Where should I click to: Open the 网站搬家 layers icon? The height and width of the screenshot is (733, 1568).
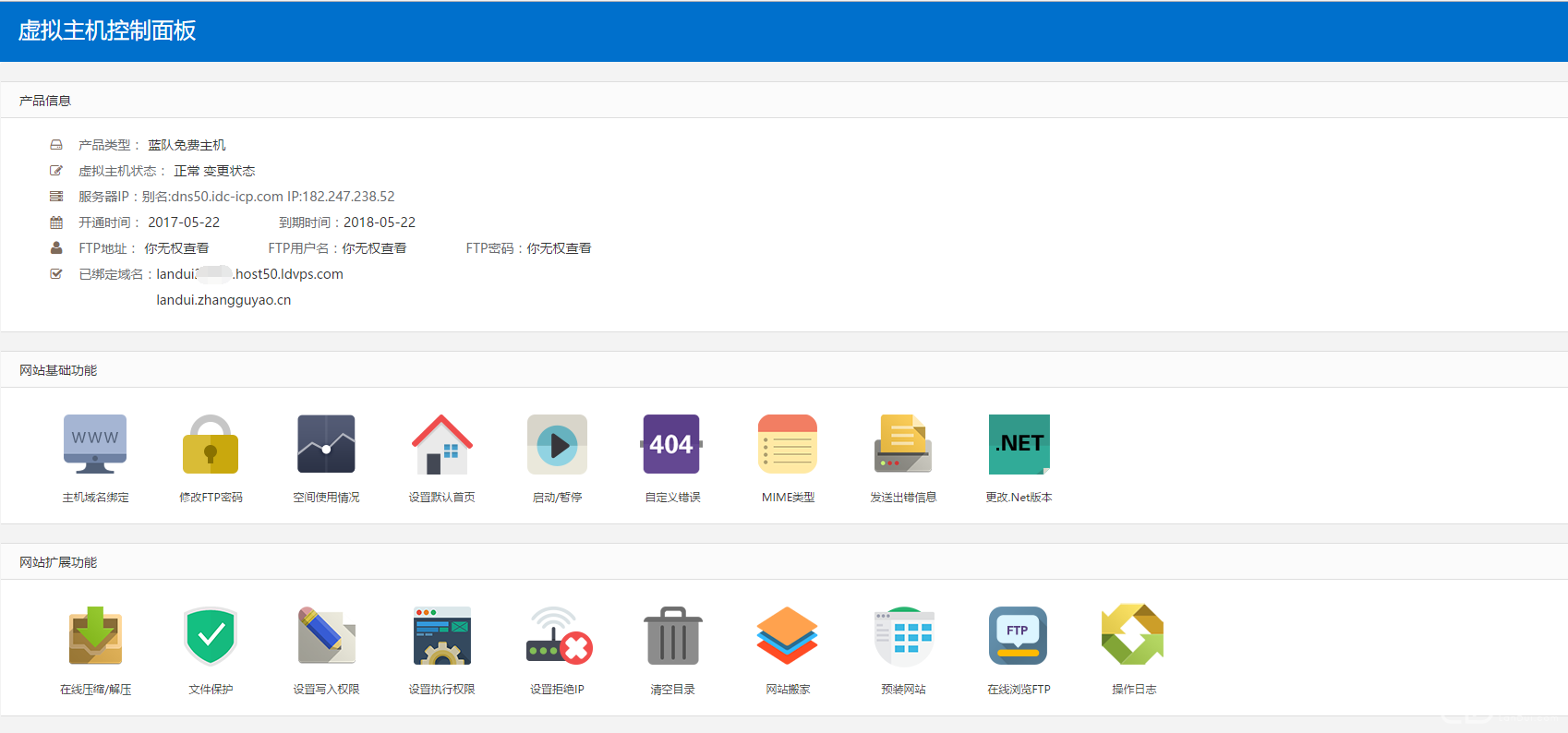(x=788, y=636)
